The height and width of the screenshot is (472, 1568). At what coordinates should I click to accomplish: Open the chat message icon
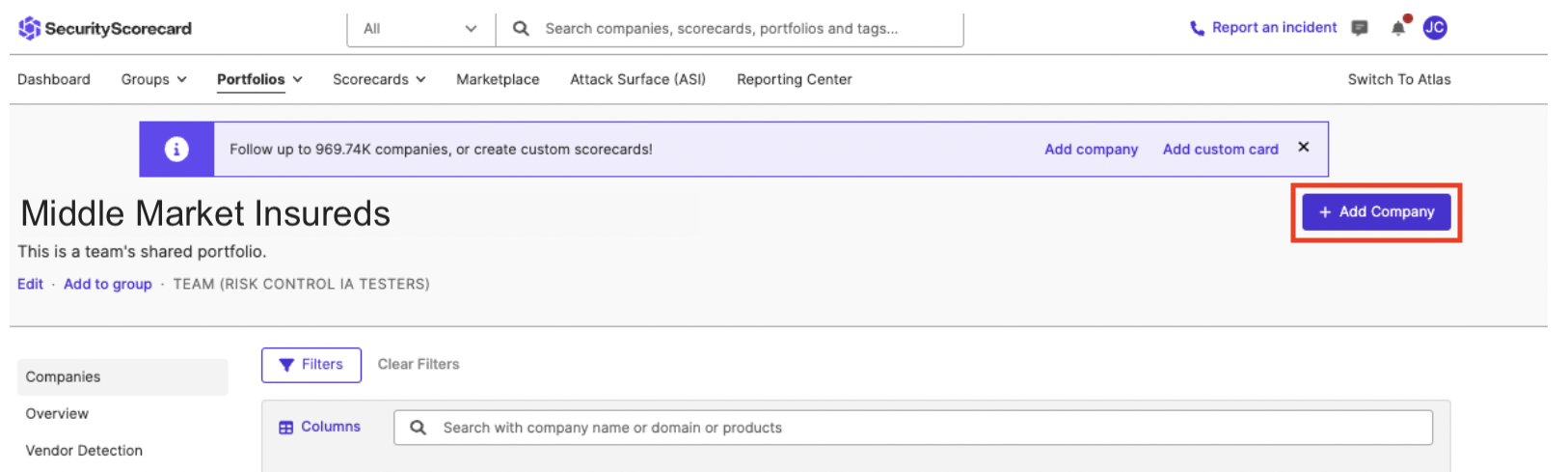point(1360,28)
